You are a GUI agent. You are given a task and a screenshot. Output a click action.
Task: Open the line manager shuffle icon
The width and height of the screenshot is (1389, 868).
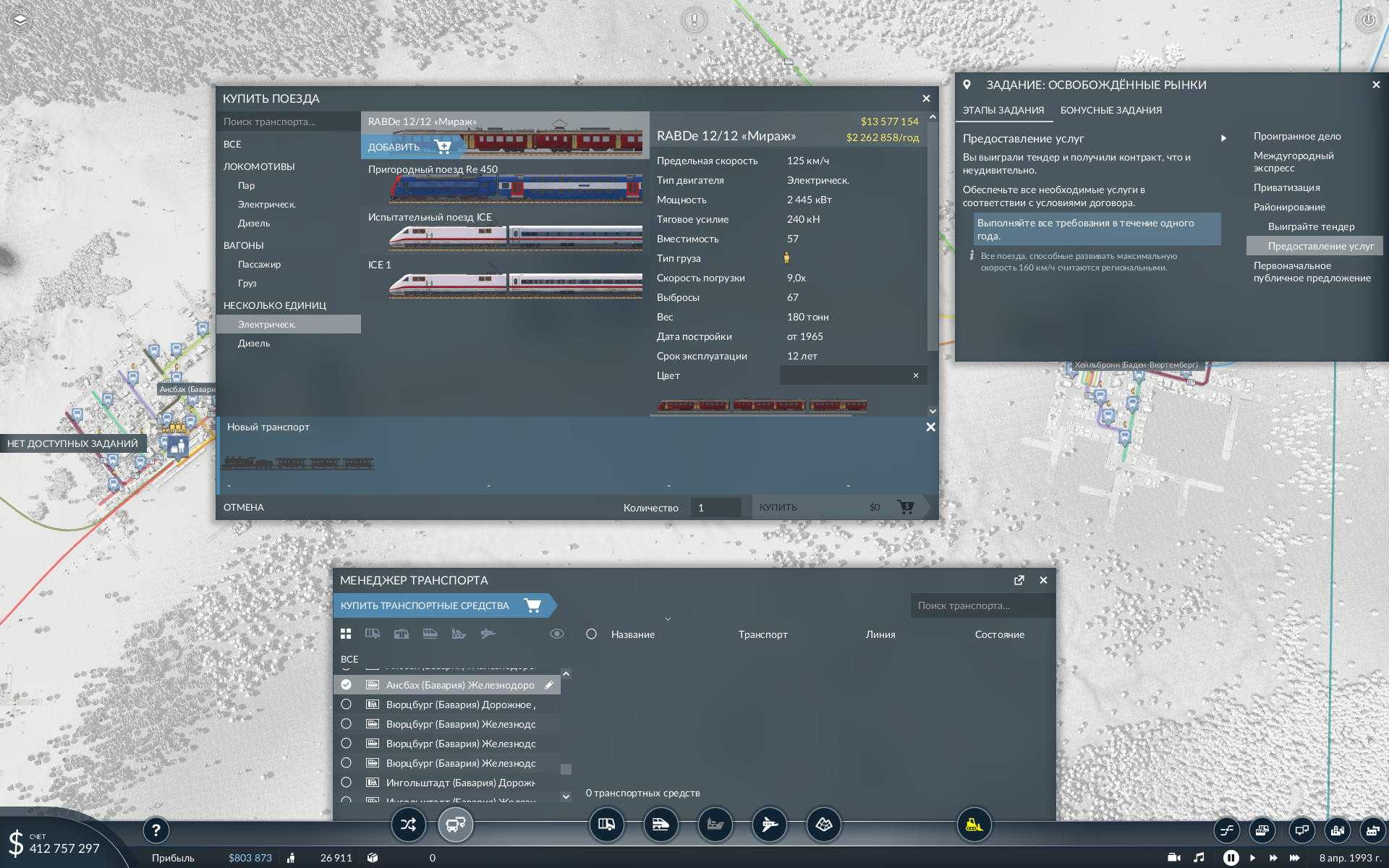coord(408,824)
